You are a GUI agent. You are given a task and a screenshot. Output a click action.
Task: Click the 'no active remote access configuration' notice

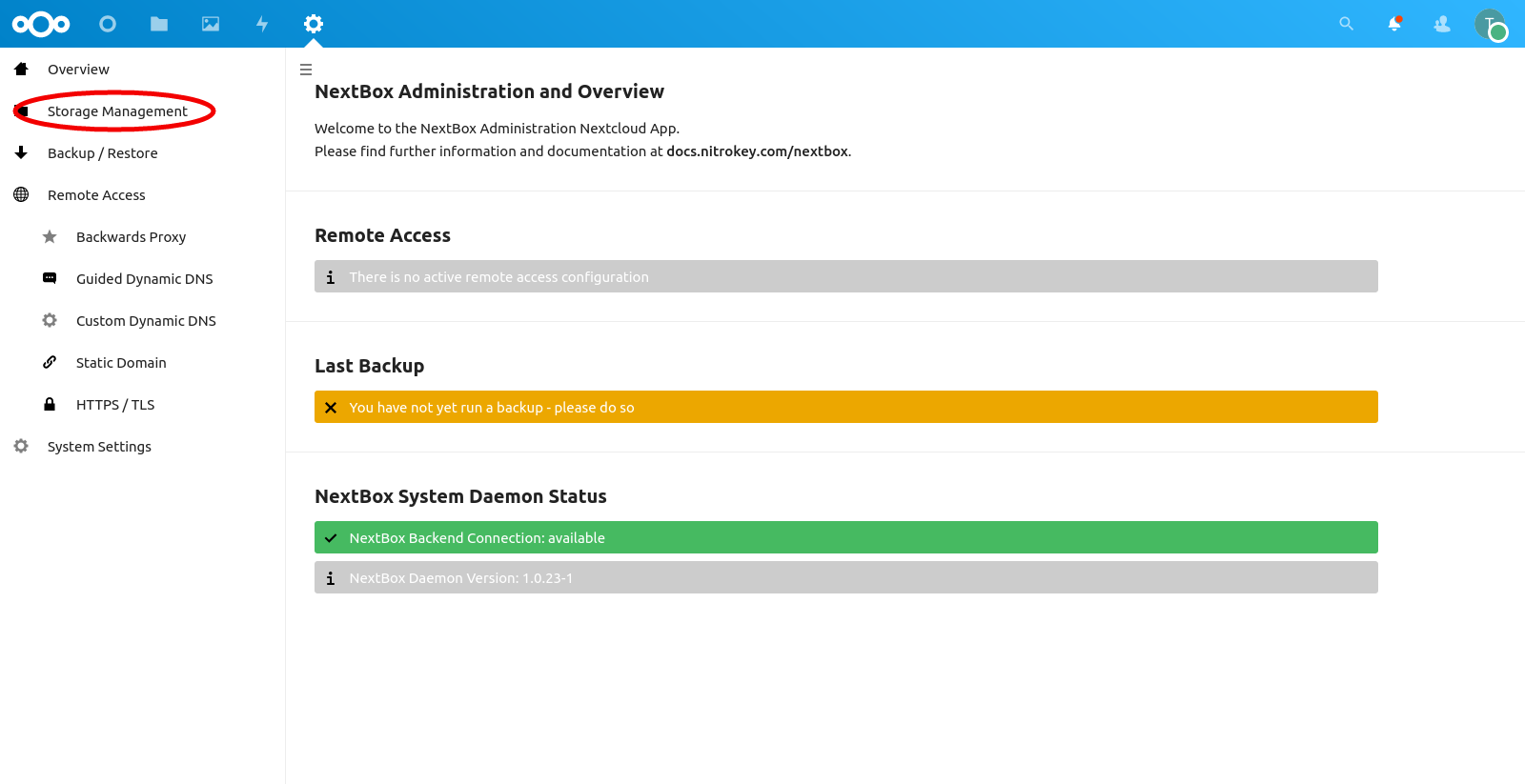pos(846,276)
